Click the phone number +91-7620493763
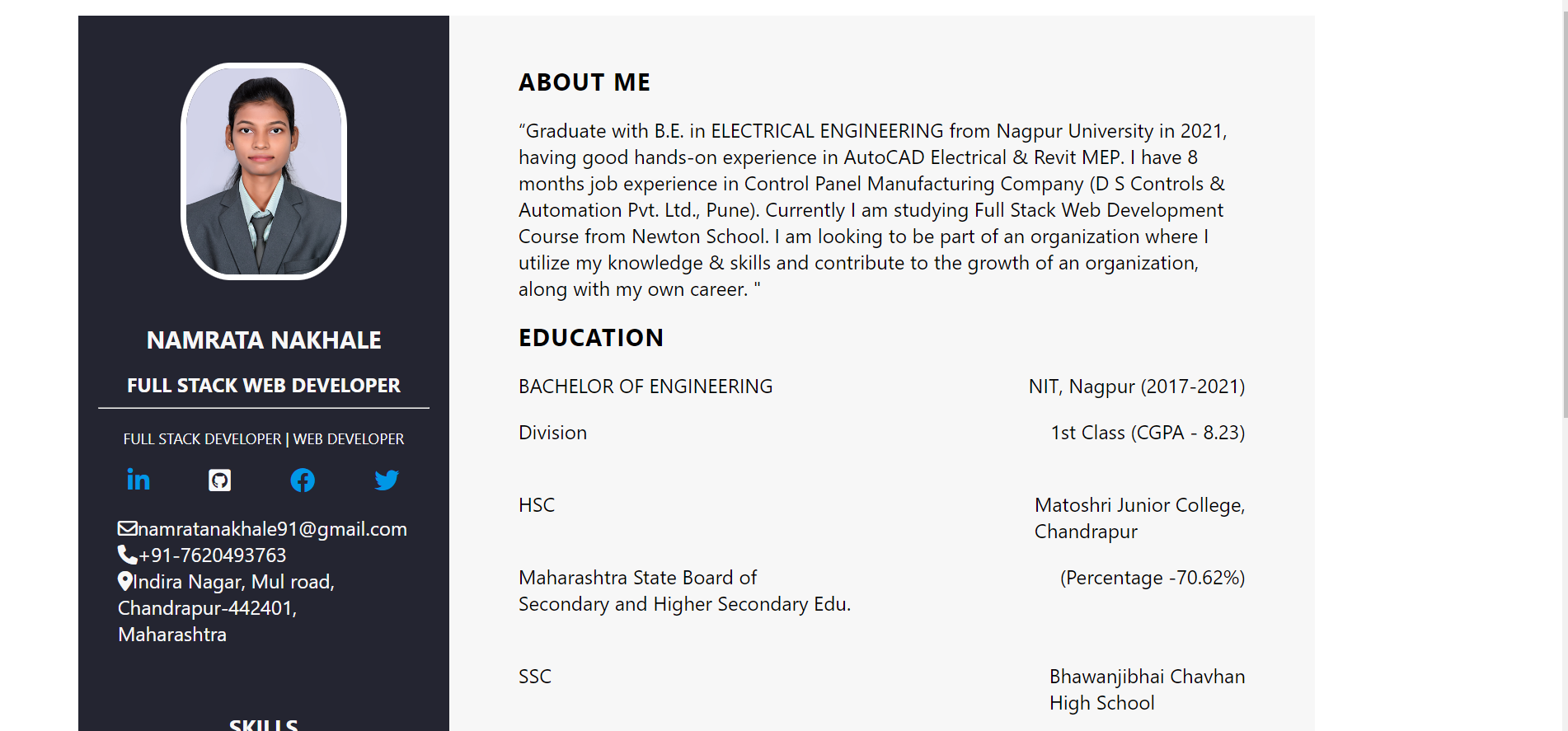The height and width of the screenshot is (731, 1568). point(213,555)
